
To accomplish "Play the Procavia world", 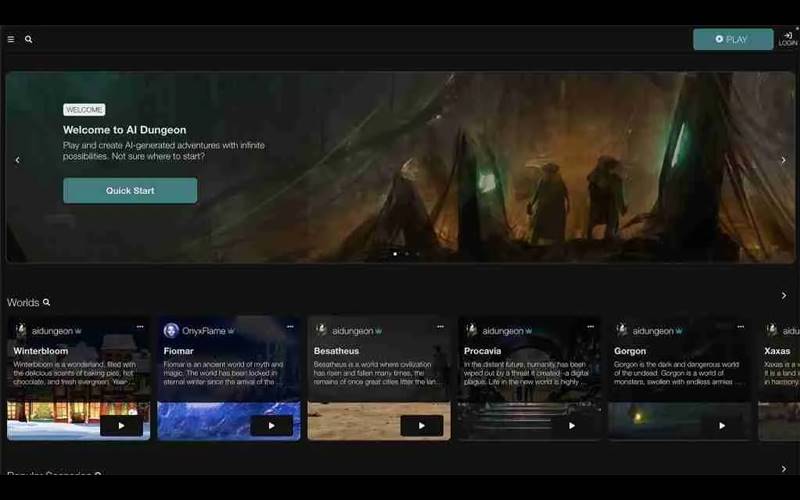I will 571,425.
